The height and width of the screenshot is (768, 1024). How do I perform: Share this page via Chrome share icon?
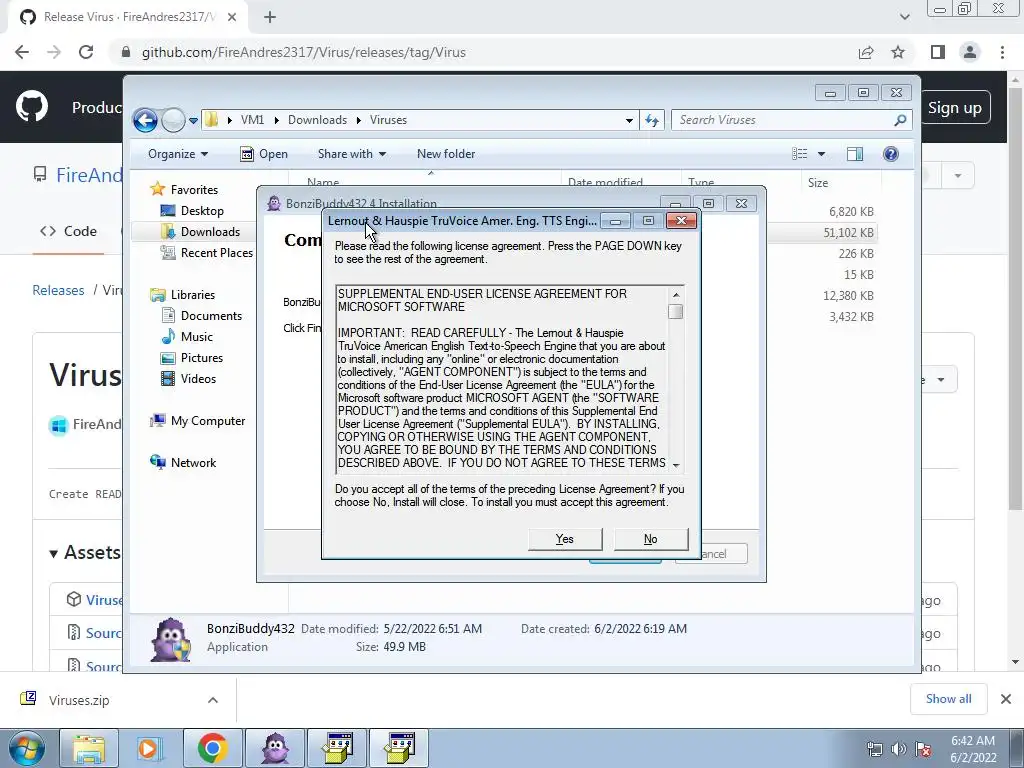coord(866,52)
